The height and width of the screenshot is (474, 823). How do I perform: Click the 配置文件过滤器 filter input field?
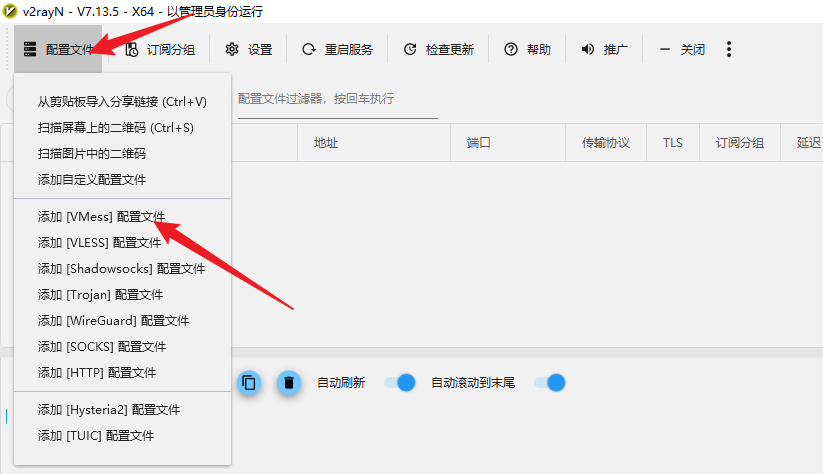(x=336, y=99)
